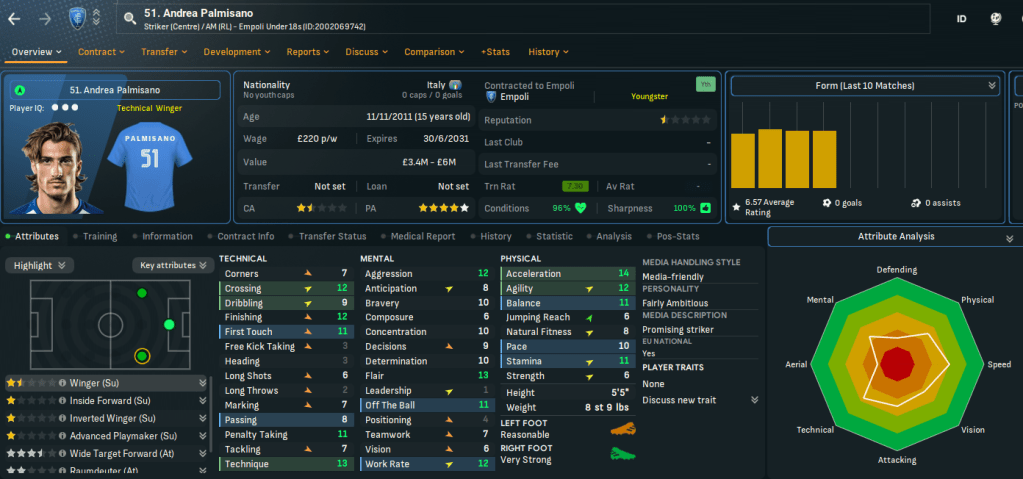Click the green sharpness icon
This screenshot has height=479, width=1023.
click(x=705, y=209)
